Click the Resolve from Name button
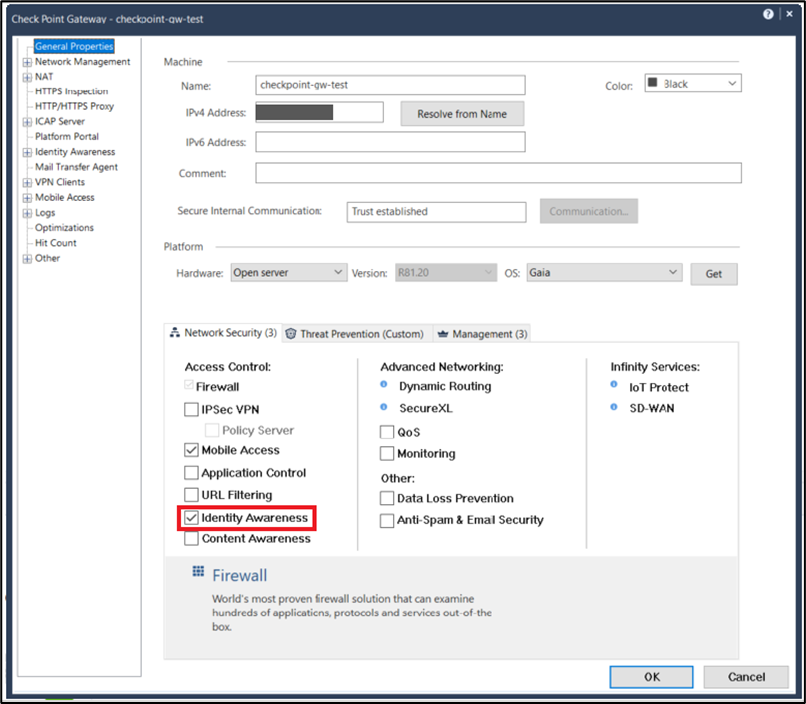Viewport: 806px width, 704px height. click(x=461, y=114)
